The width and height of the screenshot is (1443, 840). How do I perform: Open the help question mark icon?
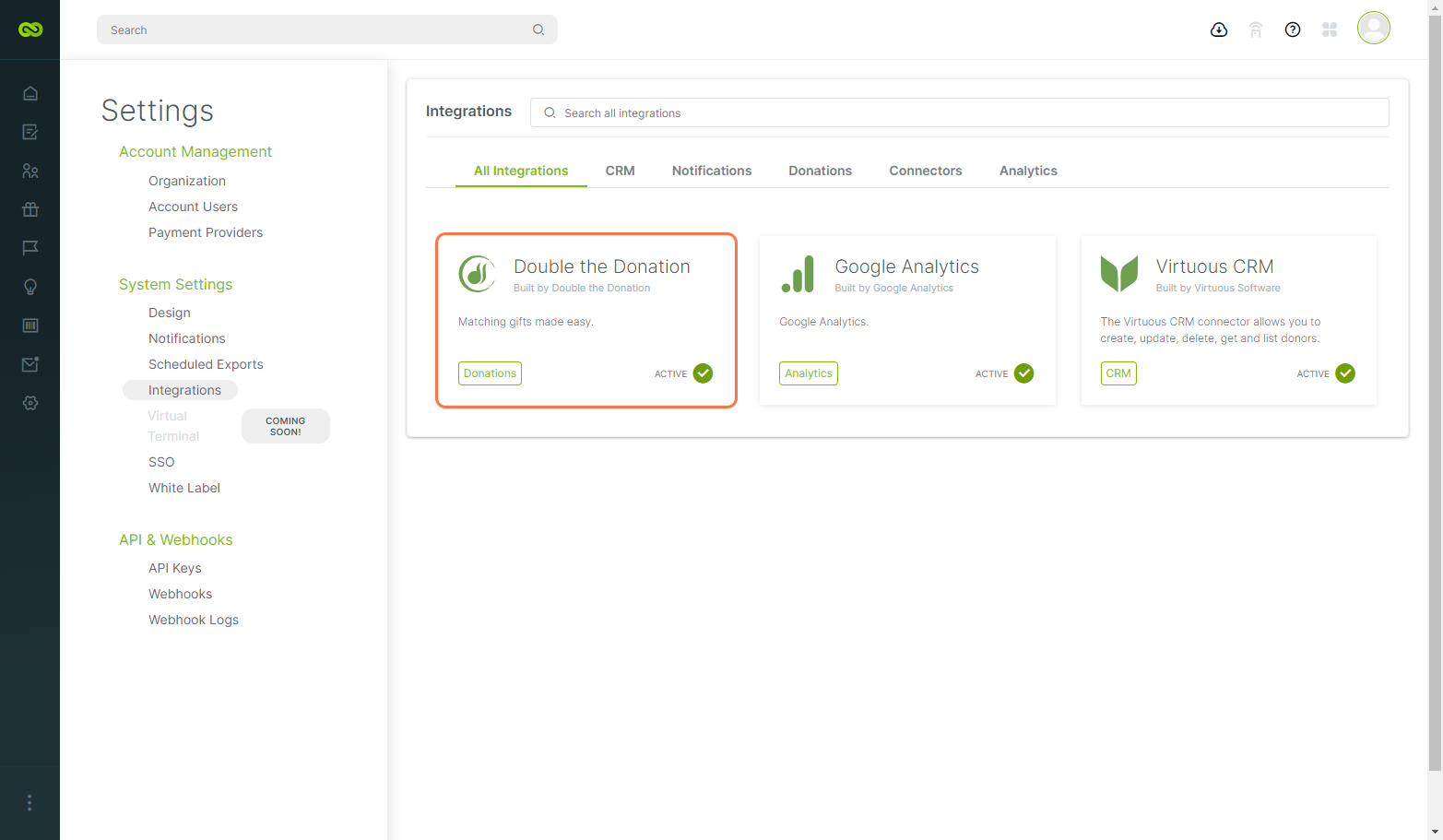1293,30
